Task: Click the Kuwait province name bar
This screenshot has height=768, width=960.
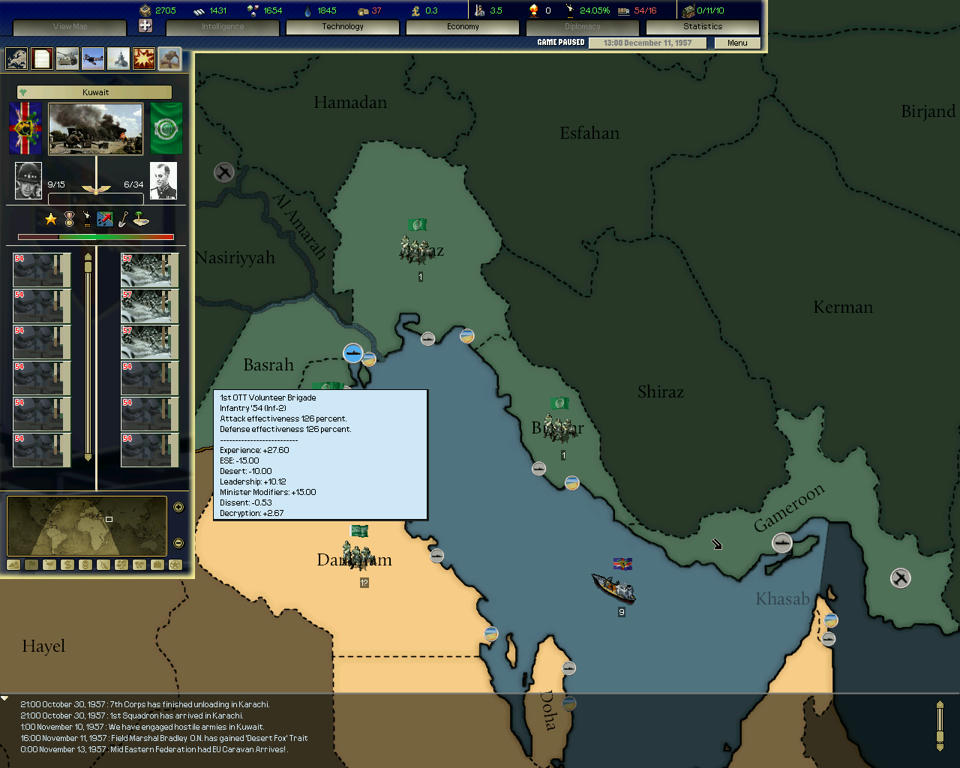Action: point(94,92)
